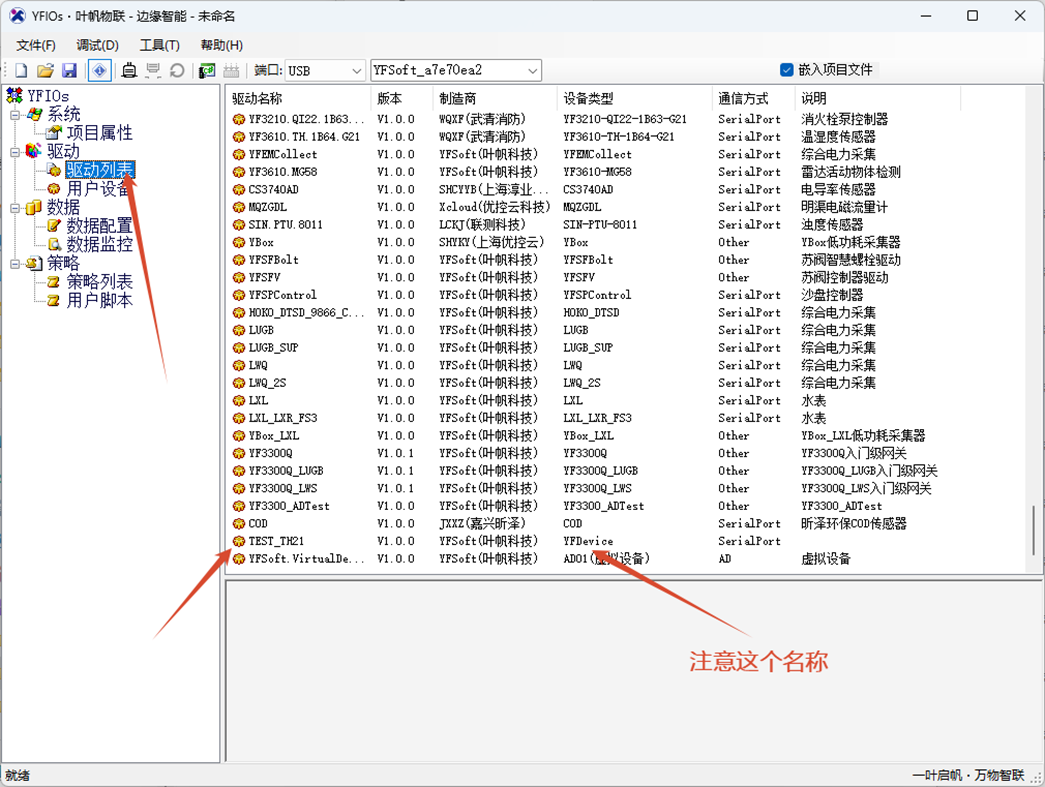Click the 用户设备 icon in tree

pos(54,189)
